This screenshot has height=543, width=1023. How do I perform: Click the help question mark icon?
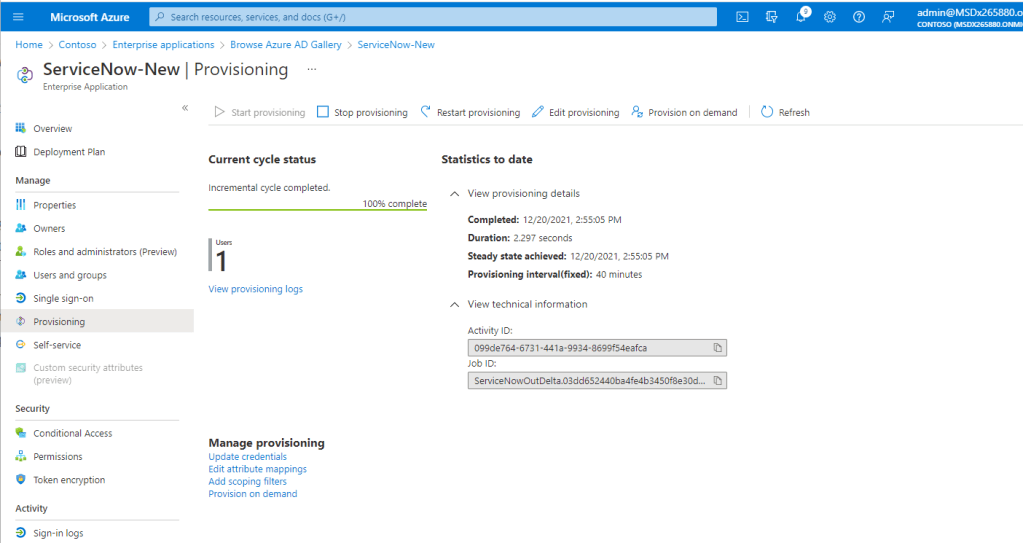pos(858,17)
